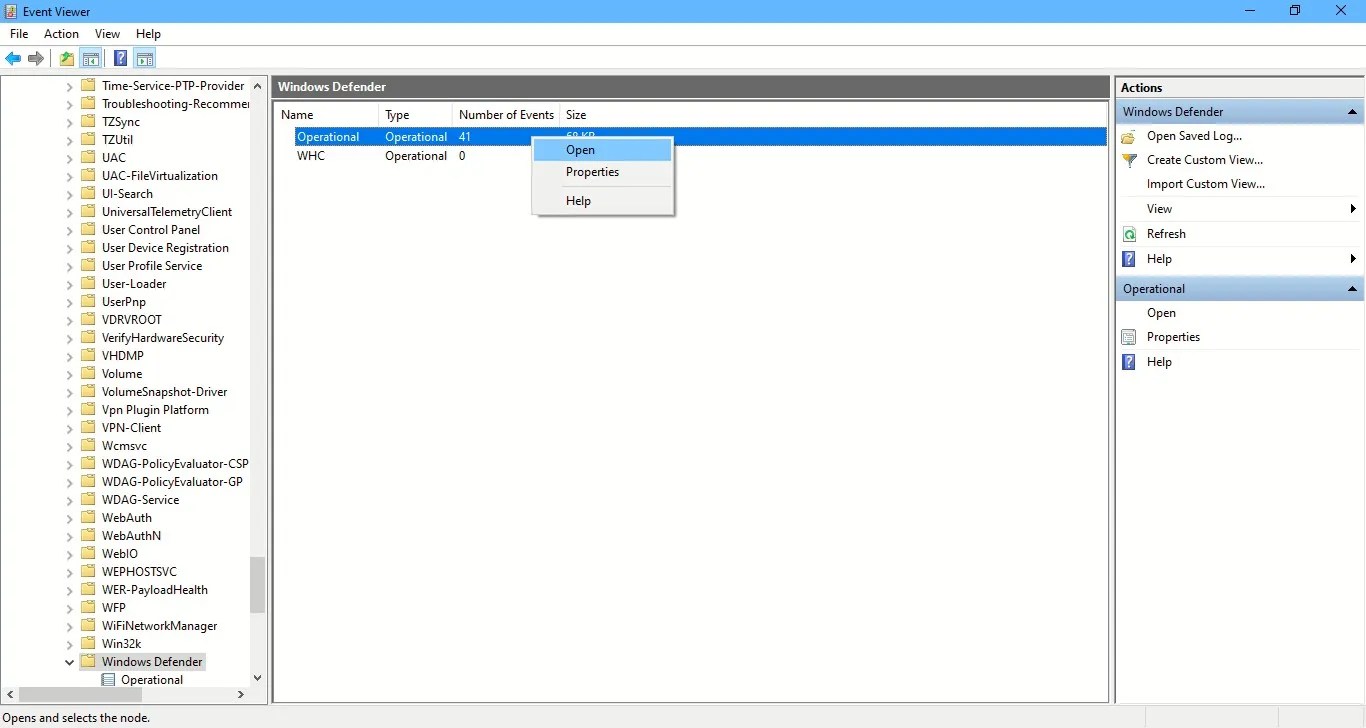Image resolution: width=1366 pixels, height=728 pixels.
Task: Click the Back navigation arrow
Action: (x=13, y=58)
